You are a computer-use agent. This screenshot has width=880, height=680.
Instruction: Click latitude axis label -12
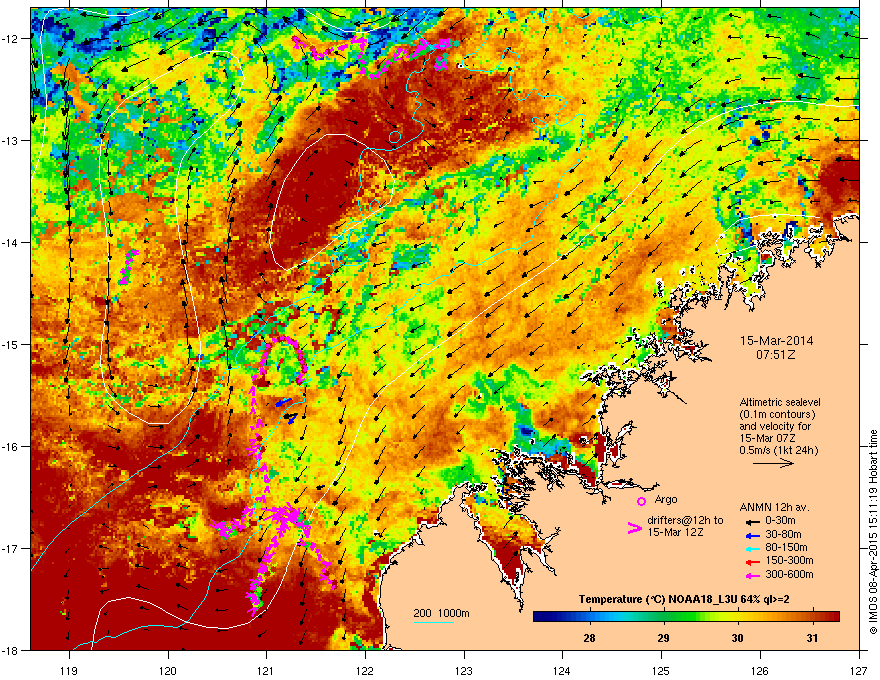pyautogui.click(x=11, y=39)
